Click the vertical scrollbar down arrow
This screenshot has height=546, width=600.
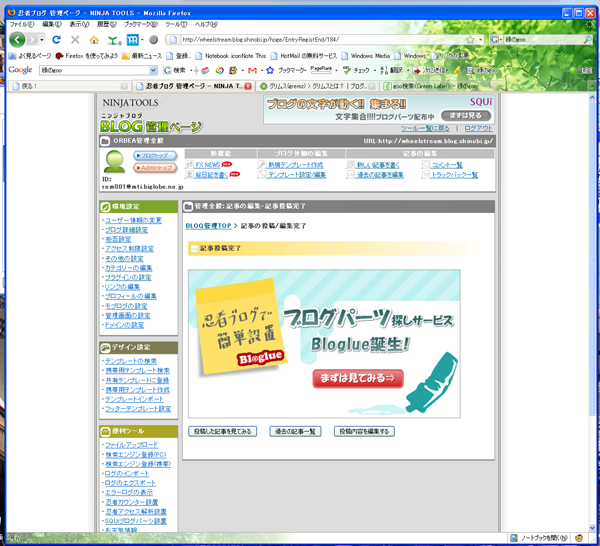click(592, 528)
